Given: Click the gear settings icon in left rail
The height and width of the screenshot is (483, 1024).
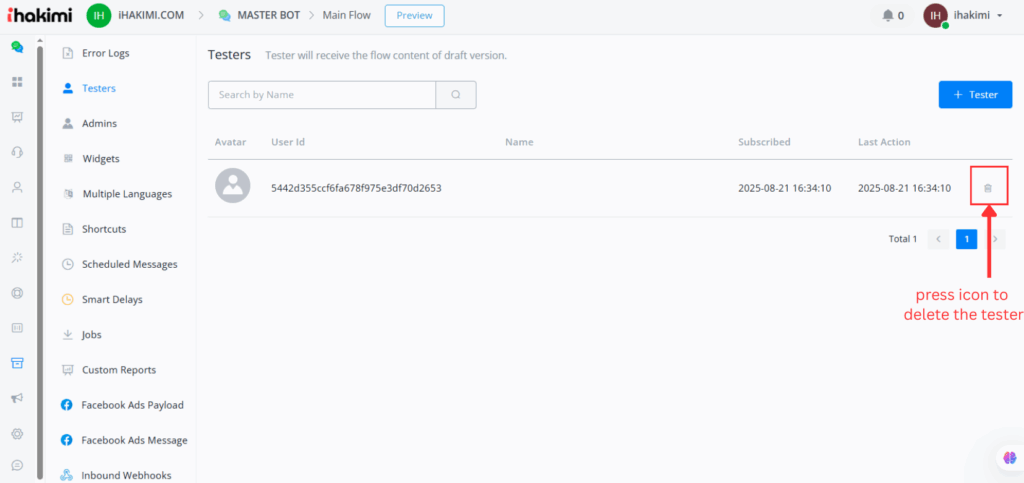Looking at the screenshot, I should (x=17, y=433).
